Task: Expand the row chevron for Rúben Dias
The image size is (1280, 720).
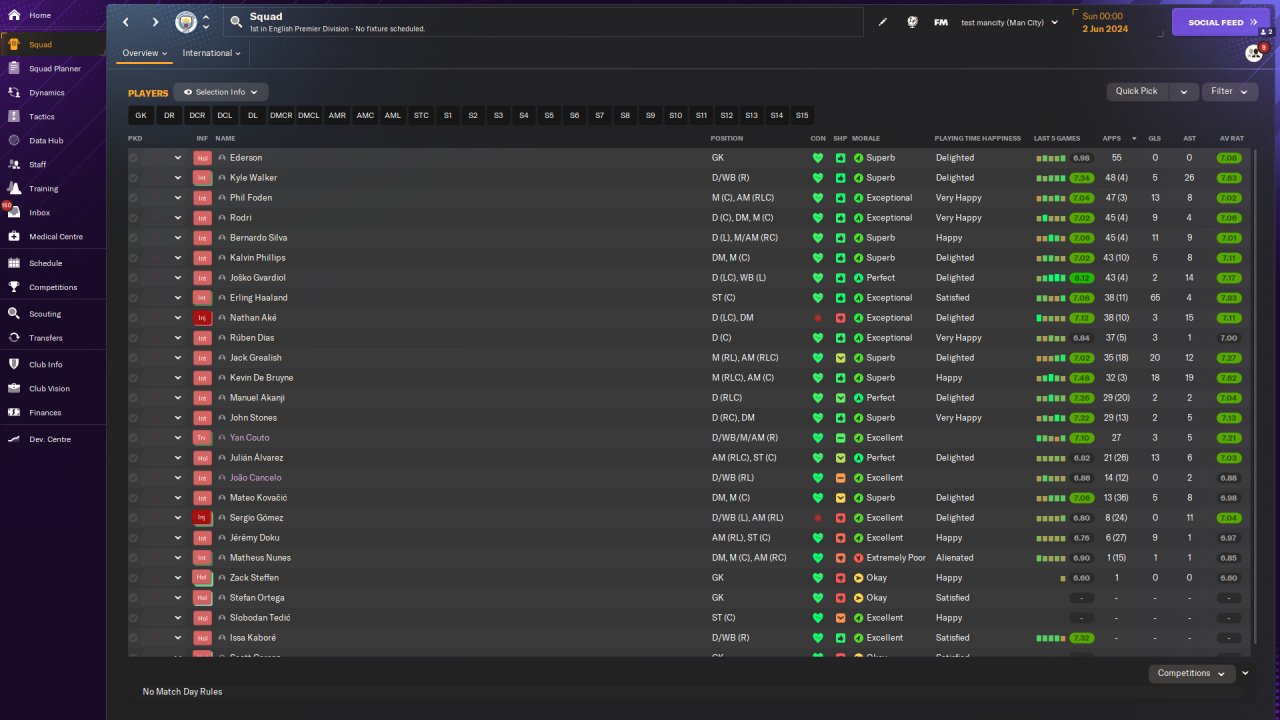Action: (178, 338)
